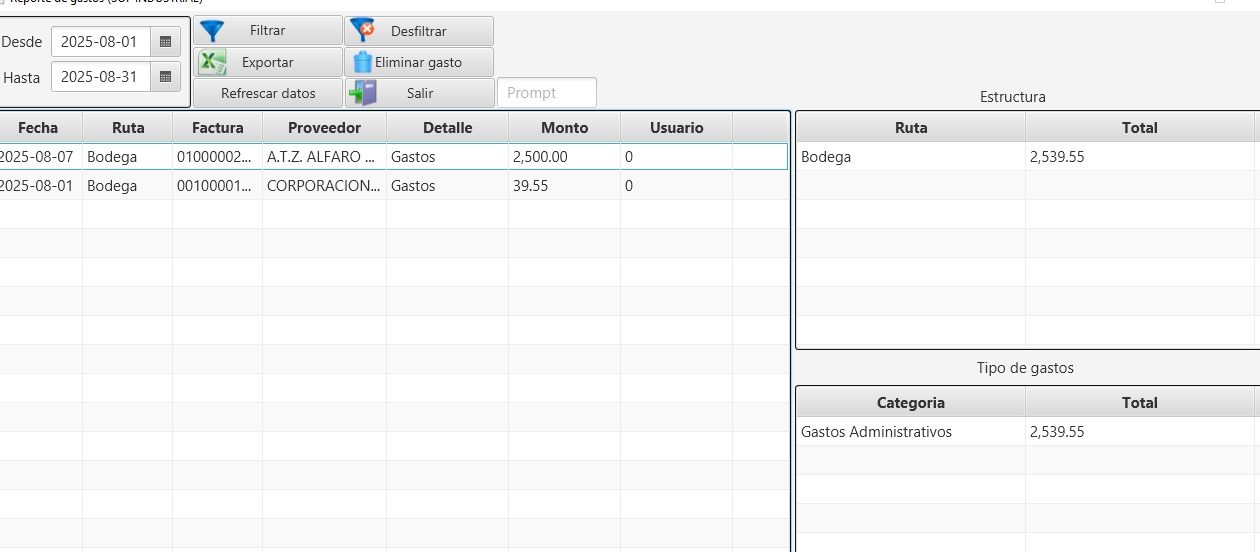Screen dimensions: 1260x552
Task: Edit the Desde date field 2025-08-01
Action: pos(100,42)
